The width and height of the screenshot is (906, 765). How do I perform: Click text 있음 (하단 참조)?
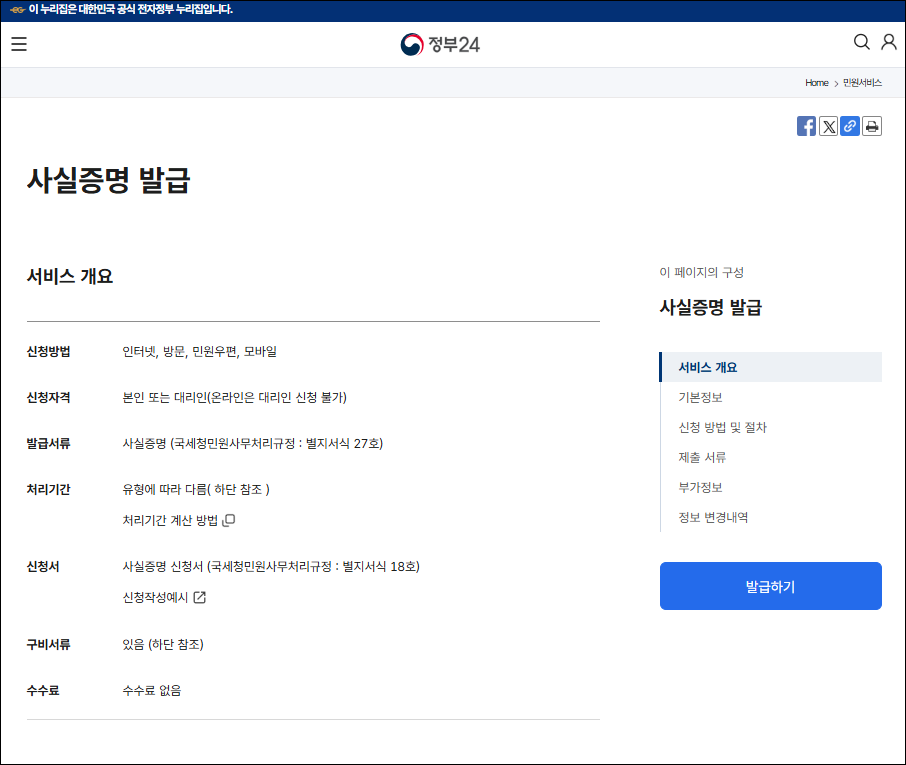click(163, 644)
